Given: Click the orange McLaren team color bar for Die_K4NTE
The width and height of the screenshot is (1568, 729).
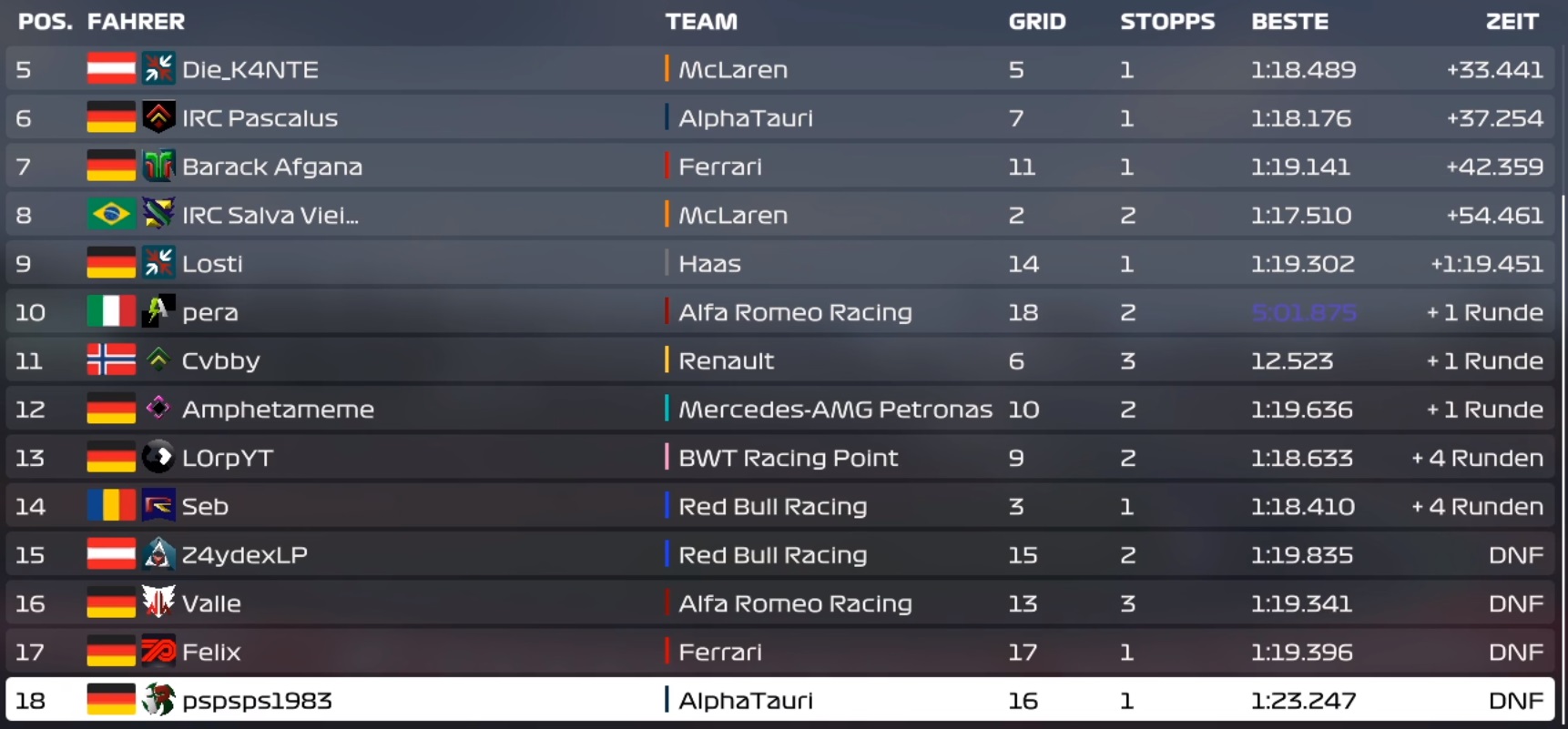Looking at the screenshot, I should 667,69.
